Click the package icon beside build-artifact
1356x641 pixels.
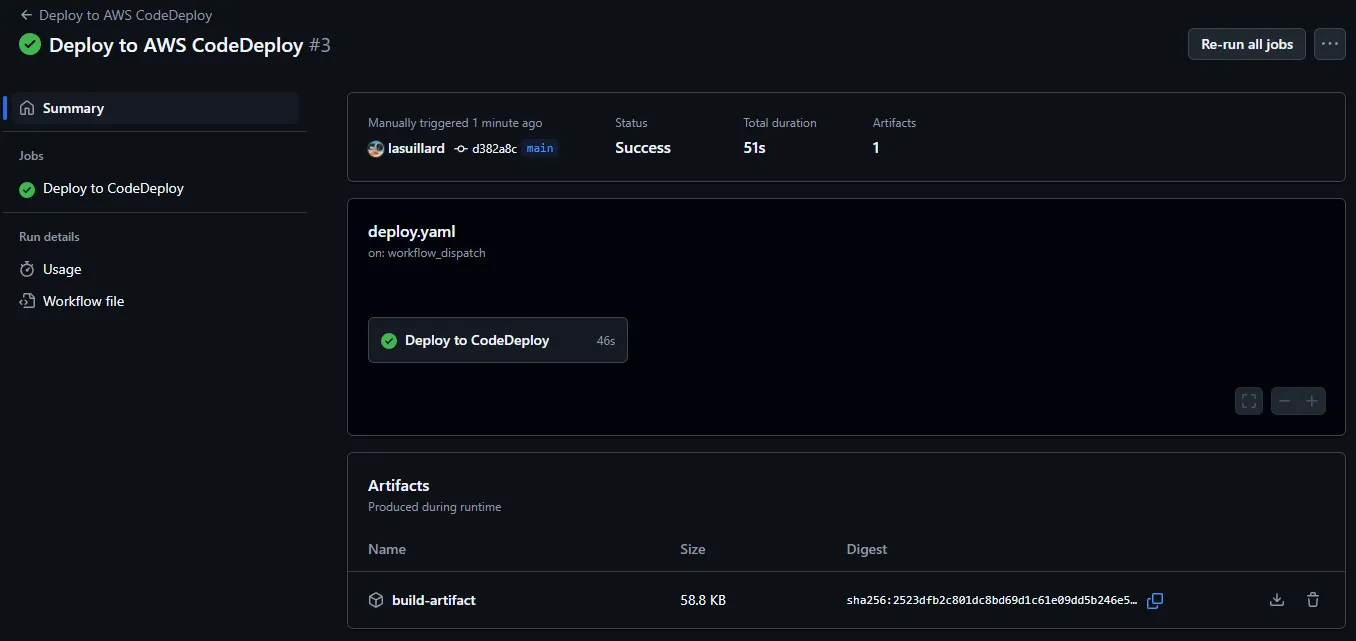[375, 600]
